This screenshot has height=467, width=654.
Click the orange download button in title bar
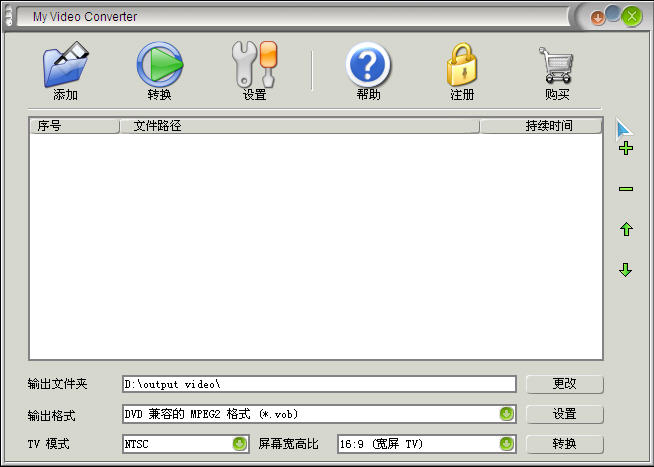coord(598,18)
